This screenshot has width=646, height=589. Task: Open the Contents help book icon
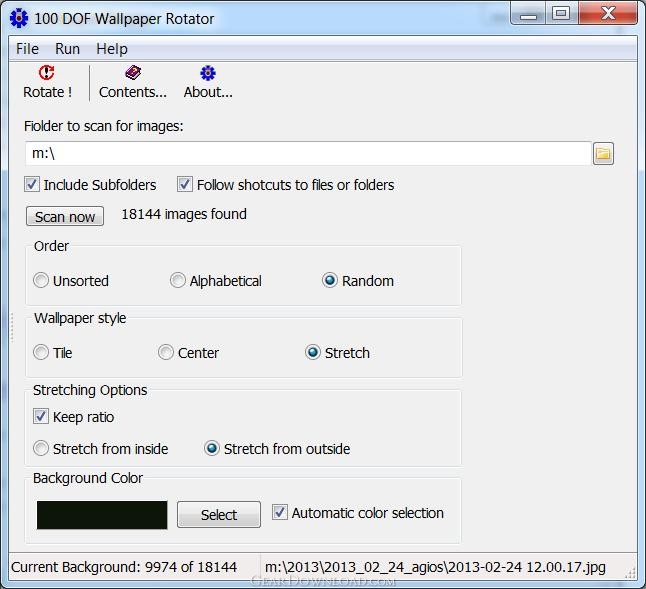(x=133, y=73)
